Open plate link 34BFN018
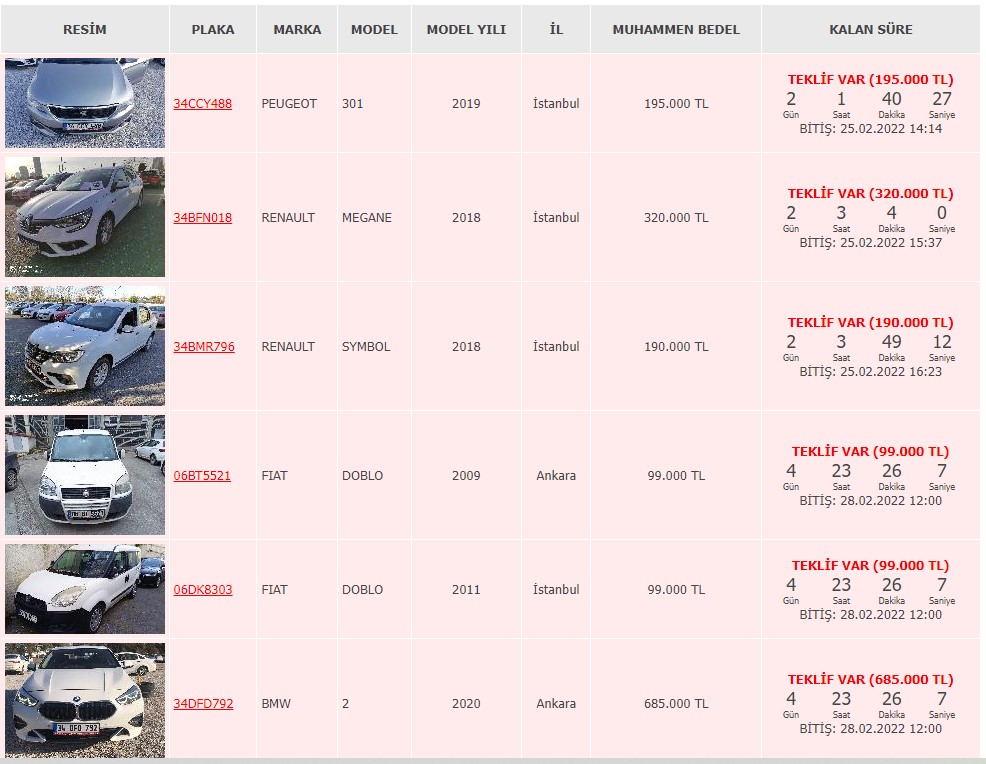The image size is (986, 764). point(202,218)
